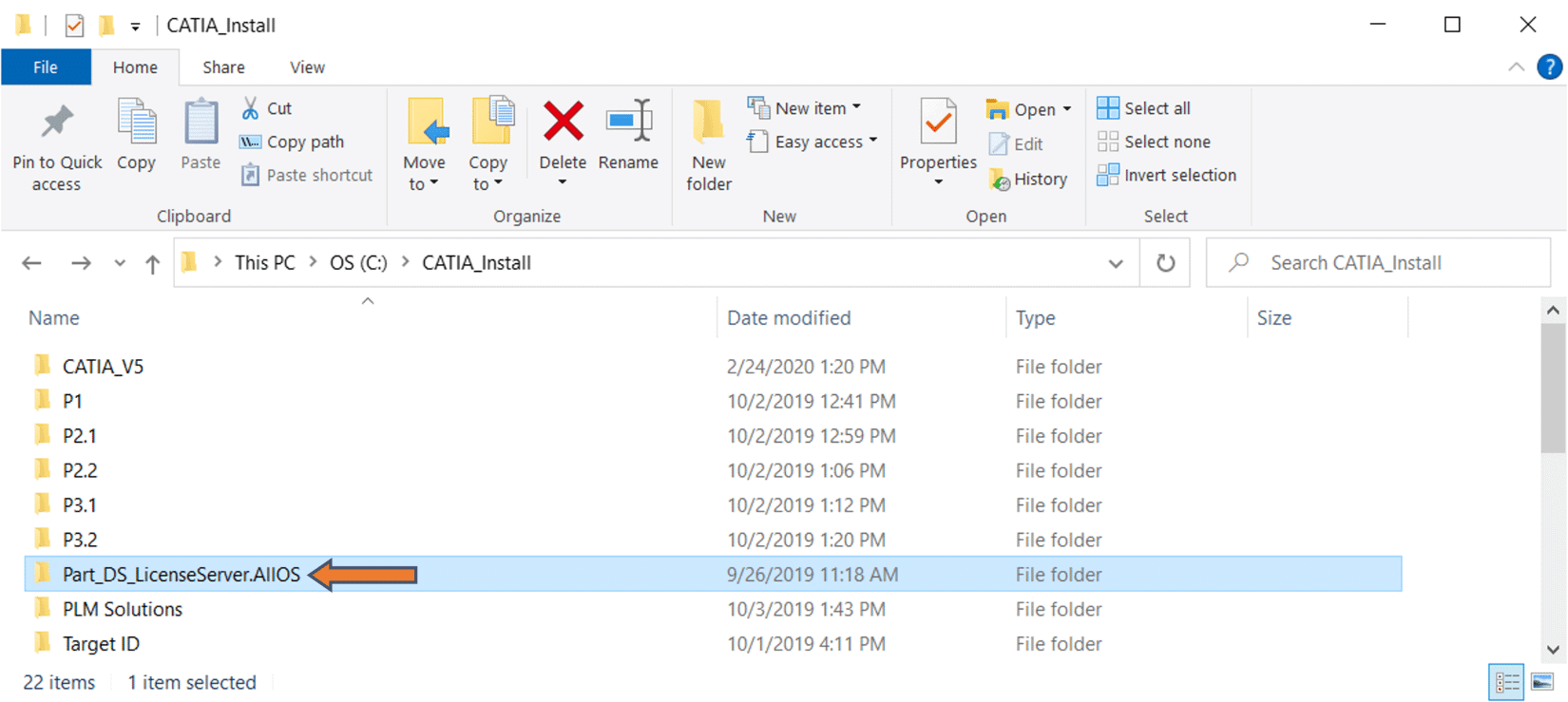Viewport: 1568px width, 702px height.
Task: Click Invert selection in ribbon
Action: click(x=1167, y=175)
